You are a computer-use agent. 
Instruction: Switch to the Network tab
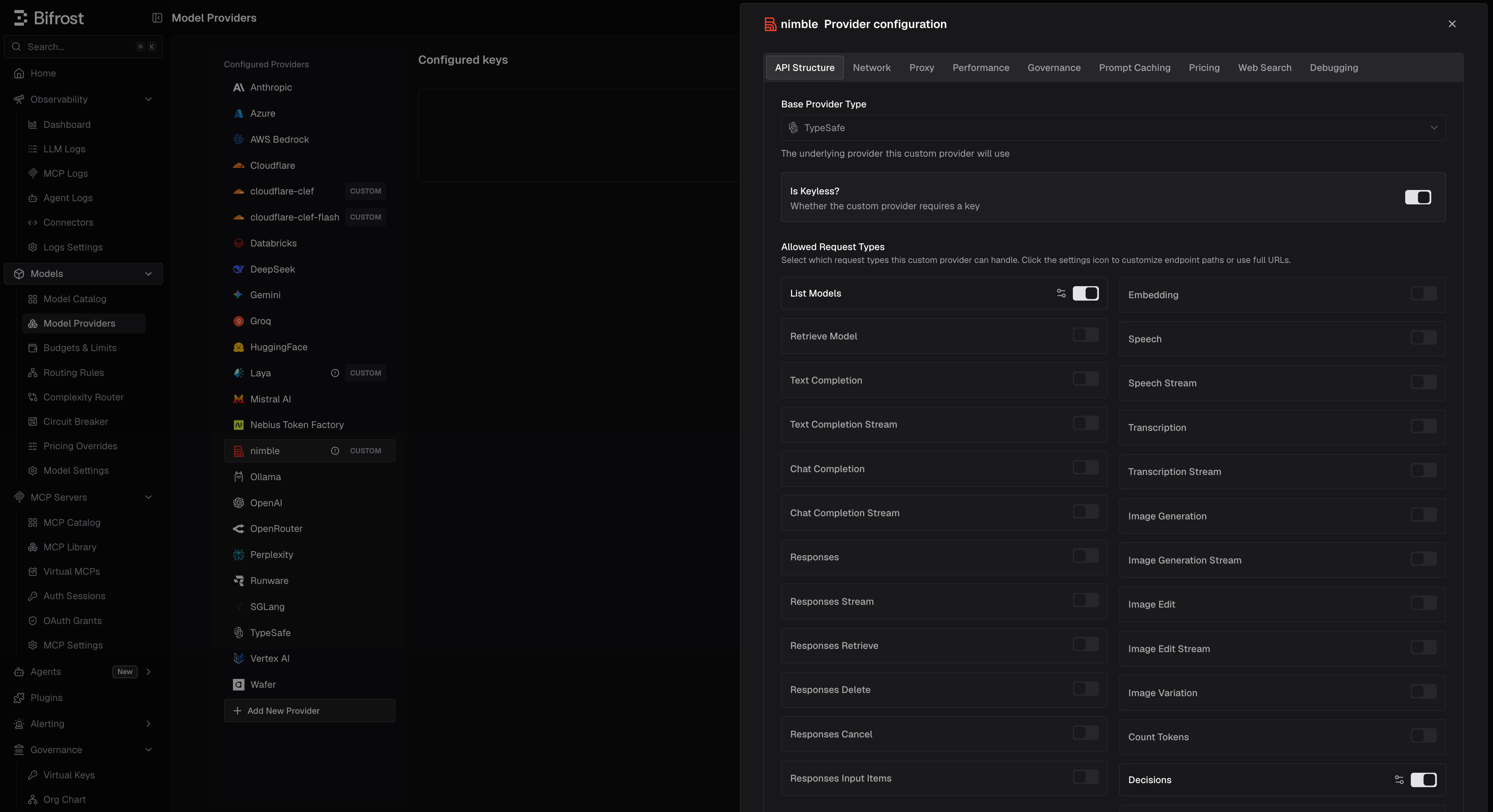point(872,68)
